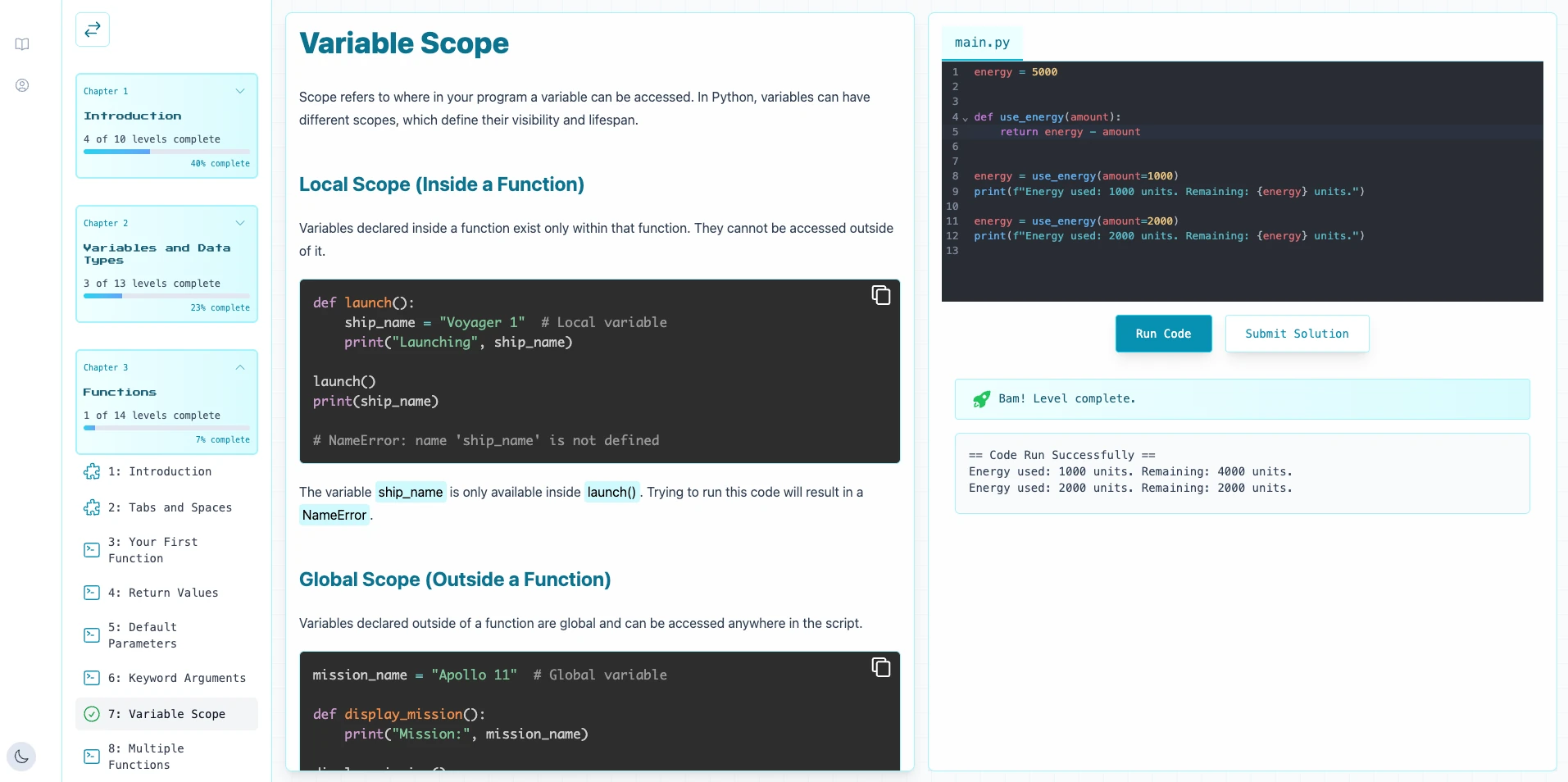Viewport: 1568px width, 782px height.
Task: Copy the launch() code example
Action: click(x=880, y=295)
